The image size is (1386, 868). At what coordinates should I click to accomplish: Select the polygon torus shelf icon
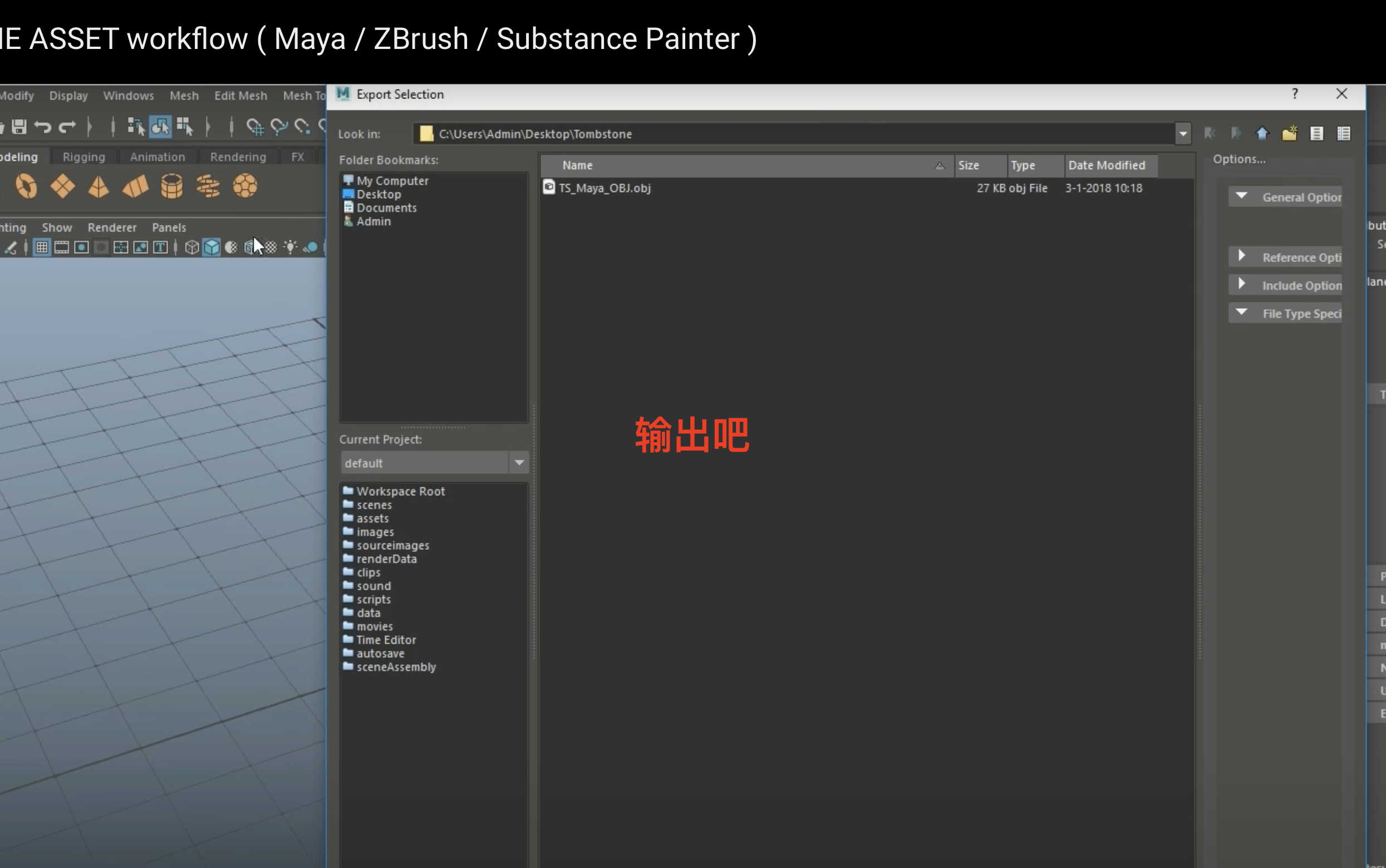click(x=25, y=185)
